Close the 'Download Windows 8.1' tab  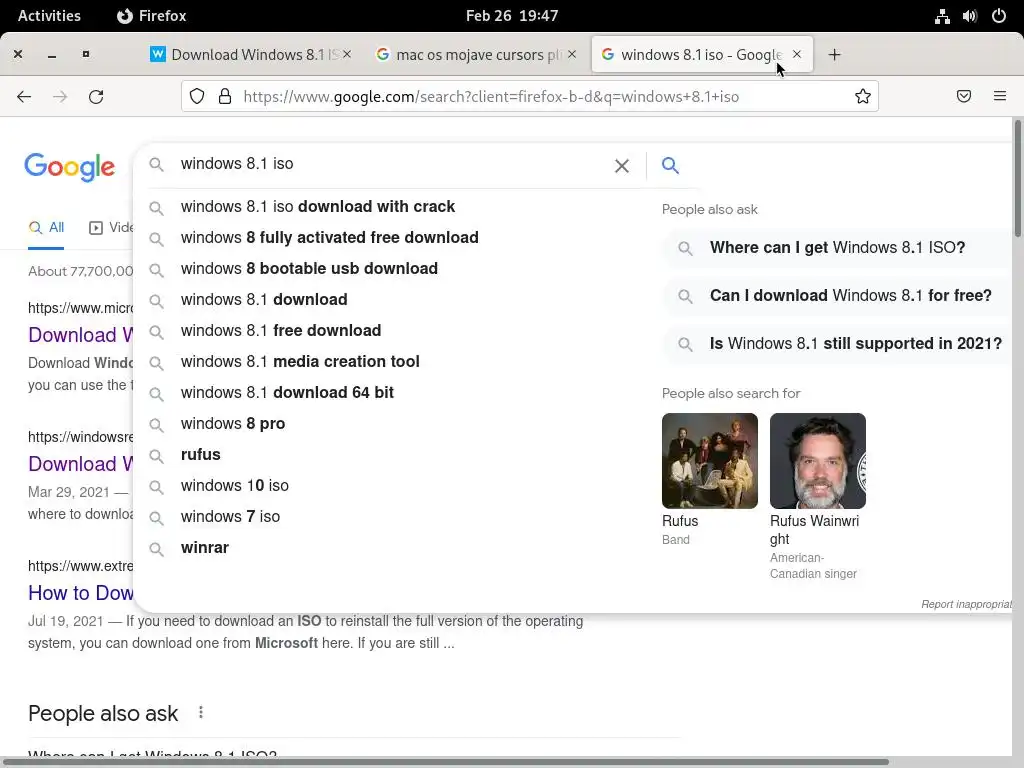pyautogui.click(x=347, y=54)
